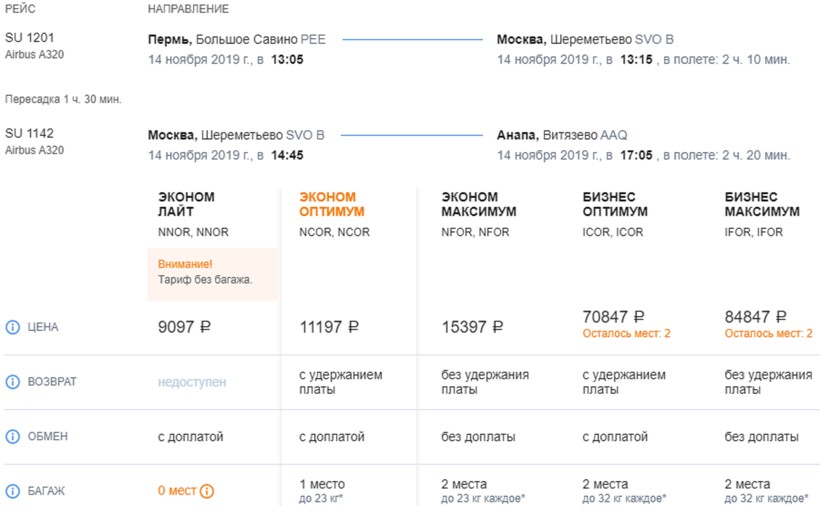The width and height of the screenshot is (820, 514).
Task: Click the info icon beside ОБМЕН
Action: click(13, 437)
